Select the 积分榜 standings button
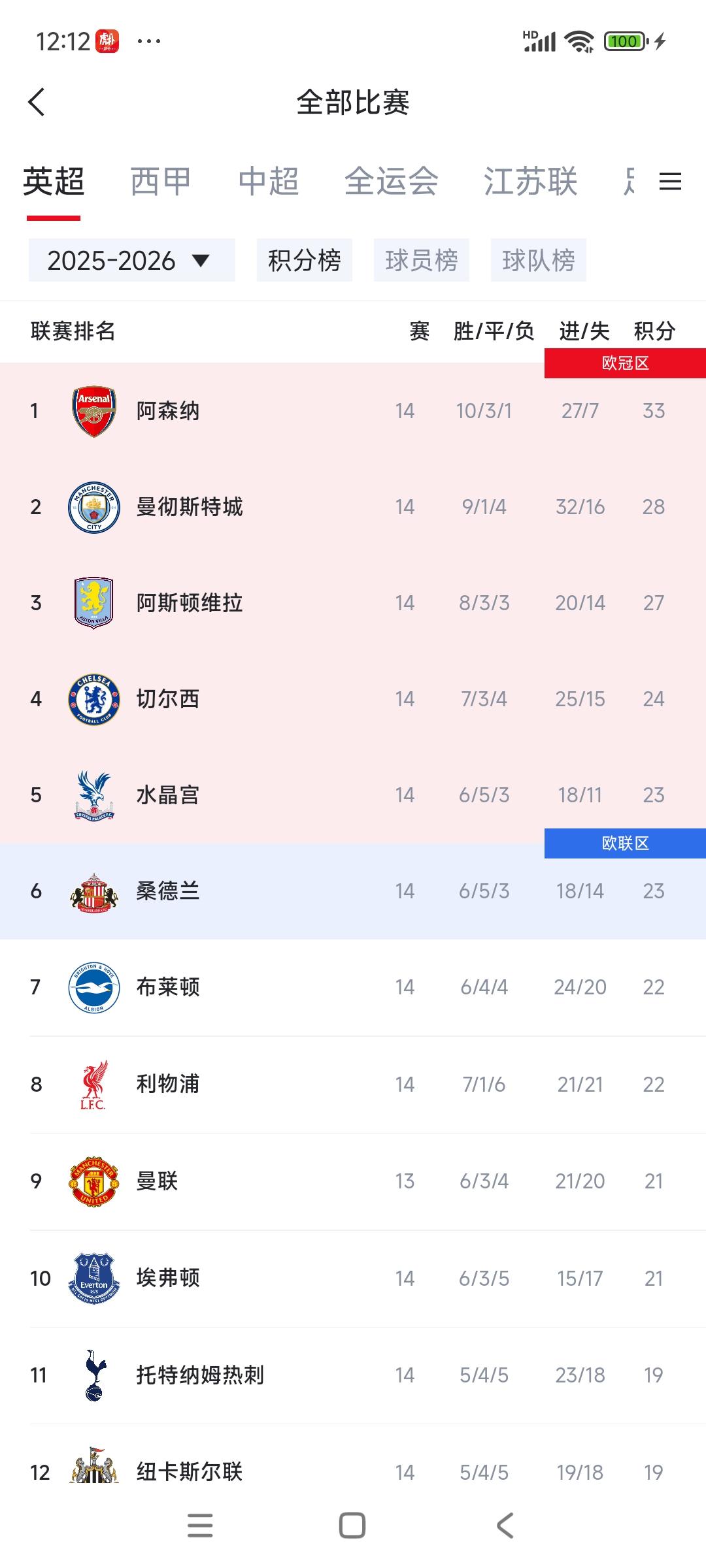This screenshot has height=1568, width=706. pos(304,261)
